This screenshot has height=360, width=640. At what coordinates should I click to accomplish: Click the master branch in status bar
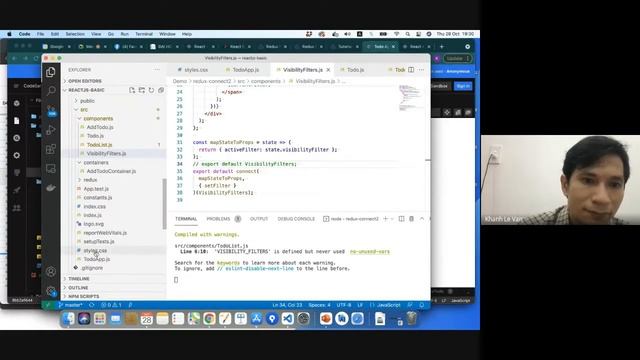pyautogui.click(x=70, y=305)
